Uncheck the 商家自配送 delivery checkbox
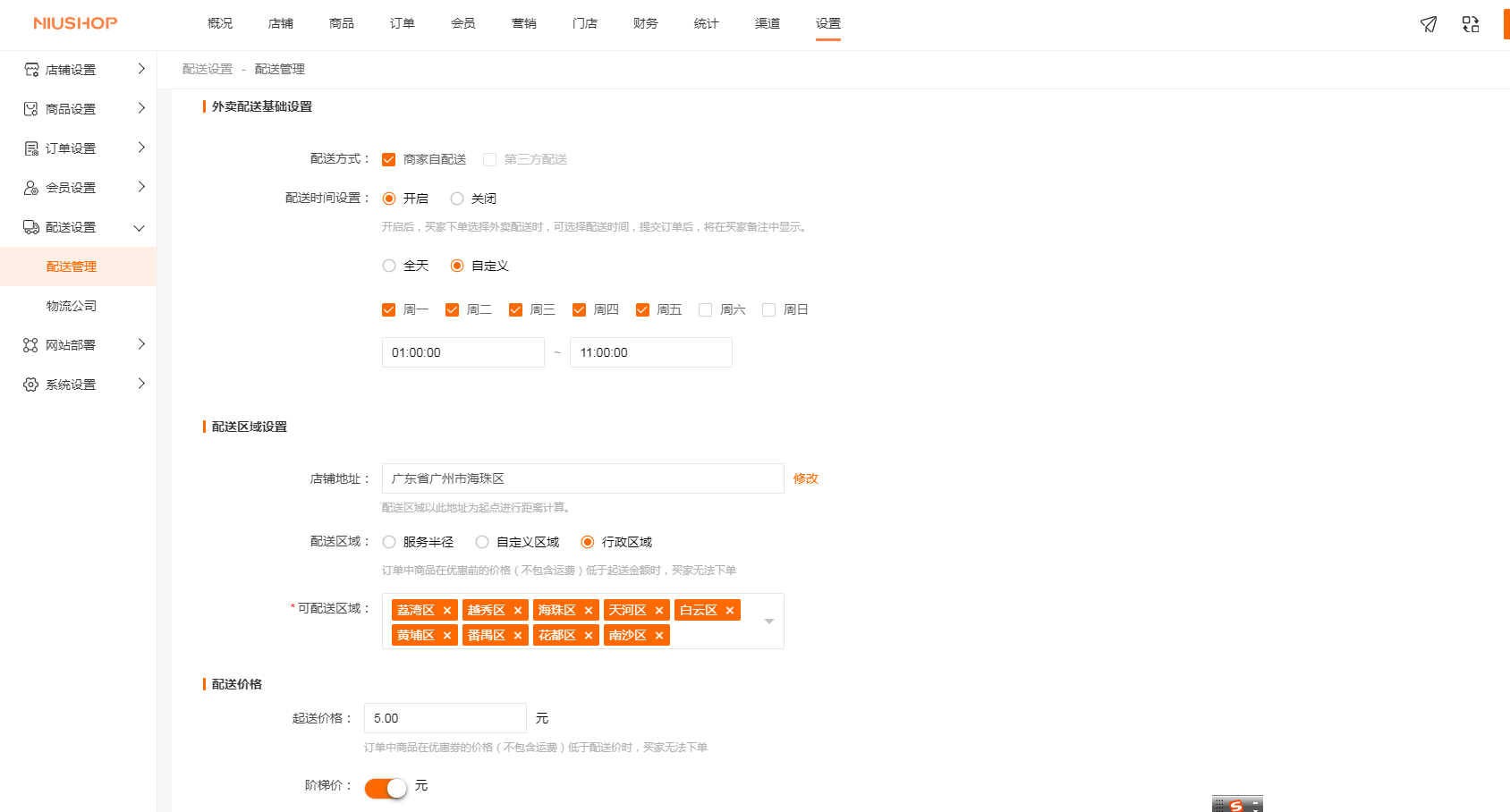Viewport: 1510px width, 812px height. click(388, 158)
